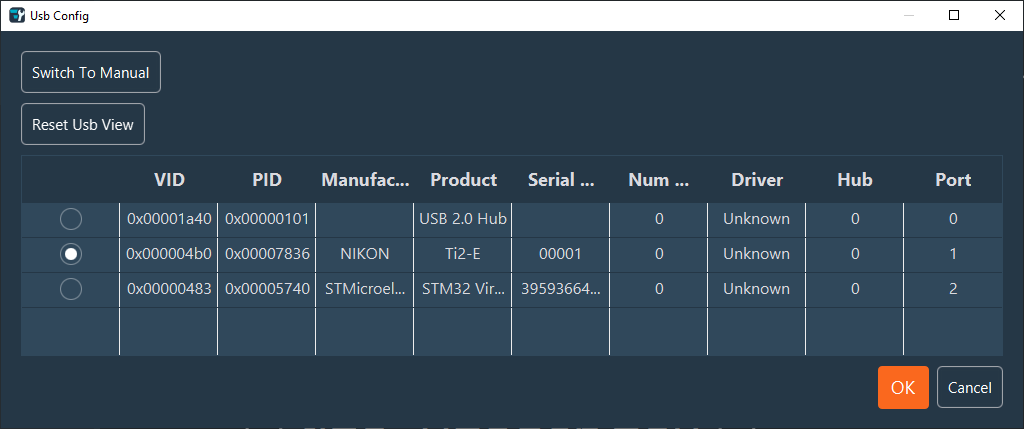
Task: Click VID cell 0x00000483
Action: 169,289
